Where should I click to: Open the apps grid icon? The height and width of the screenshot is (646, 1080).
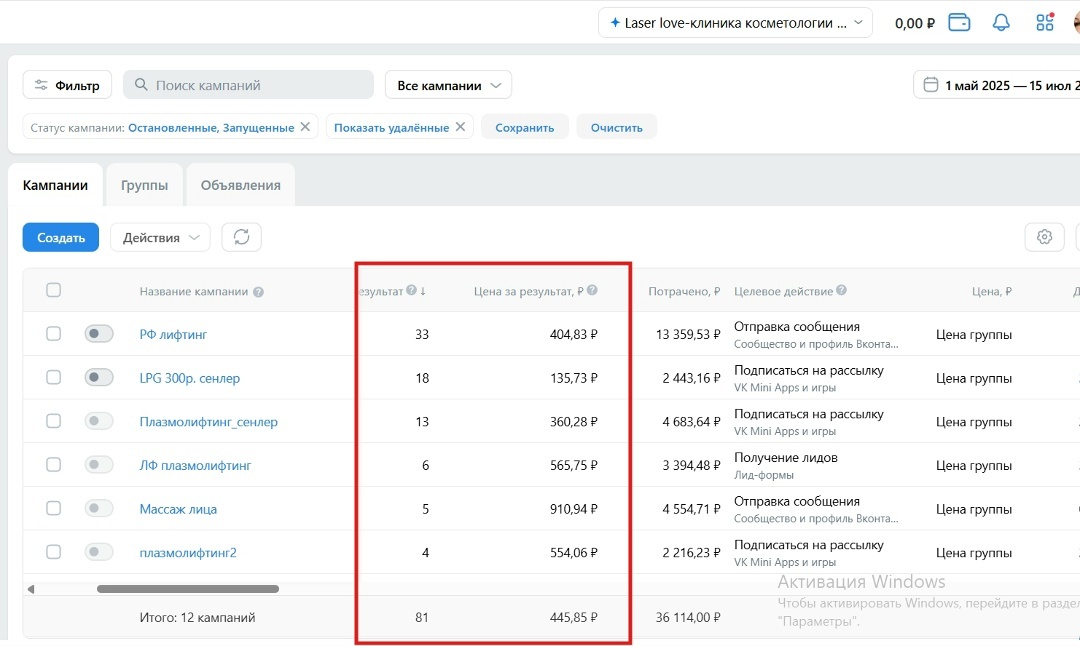1045,23
